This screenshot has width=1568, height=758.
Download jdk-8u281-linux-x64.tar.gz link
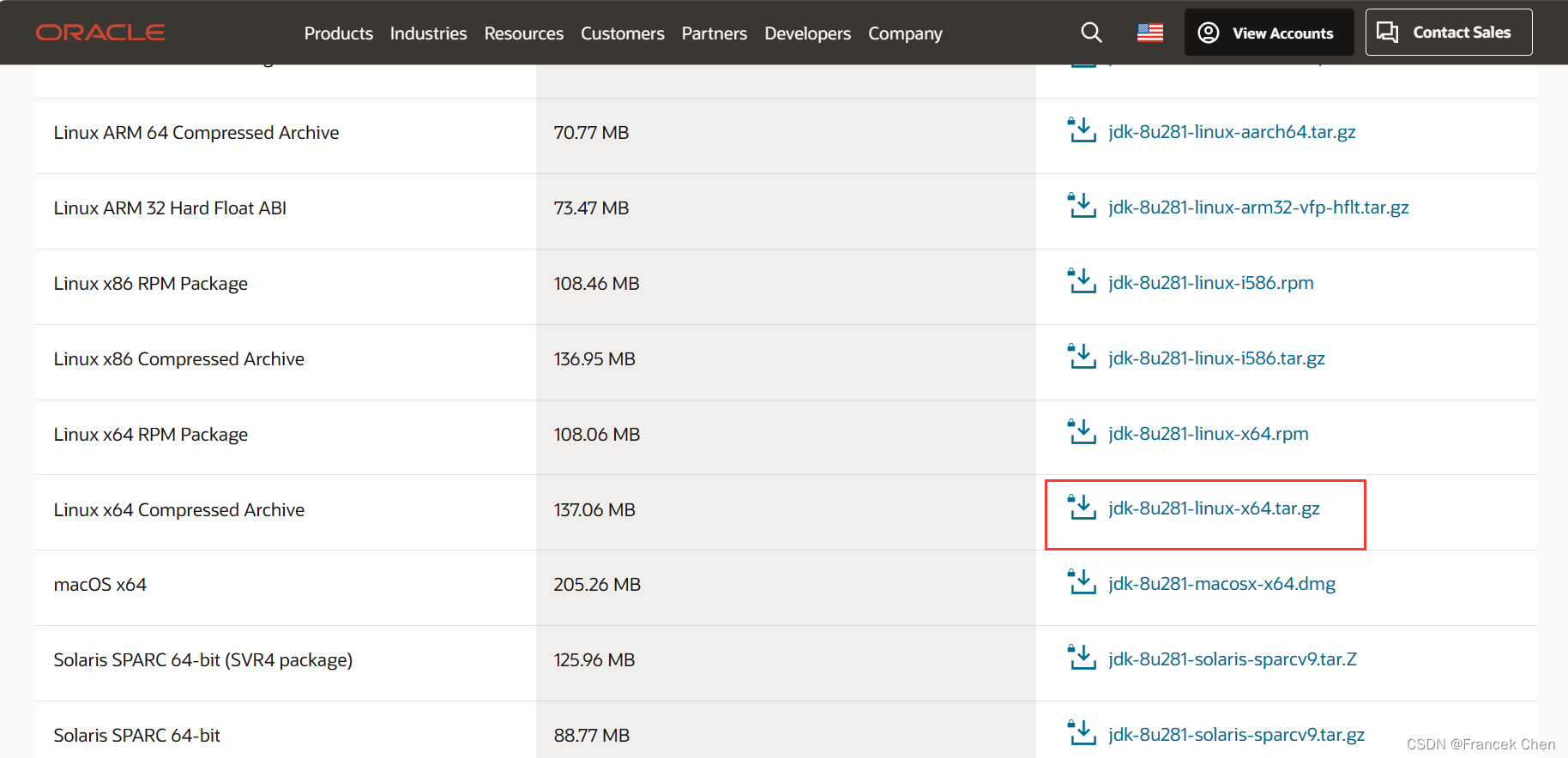[1214, 508]
